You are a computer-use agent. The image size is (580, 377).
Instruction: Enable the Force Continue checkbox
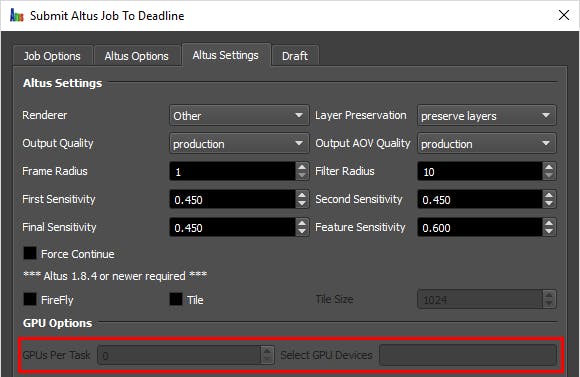(30, 253)
